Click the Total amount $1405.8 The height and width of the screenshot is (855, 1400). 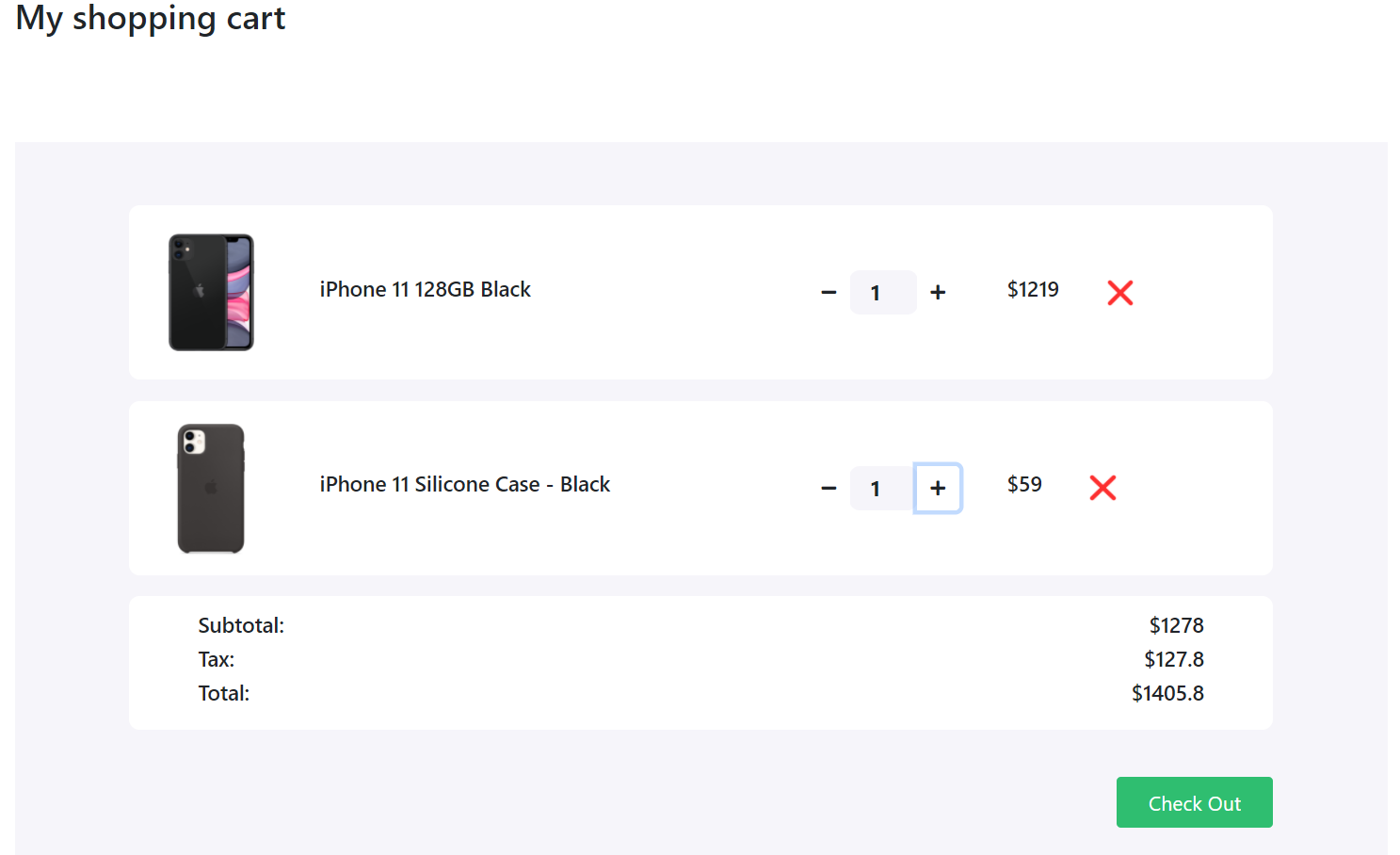click(x=1168, y=693)
